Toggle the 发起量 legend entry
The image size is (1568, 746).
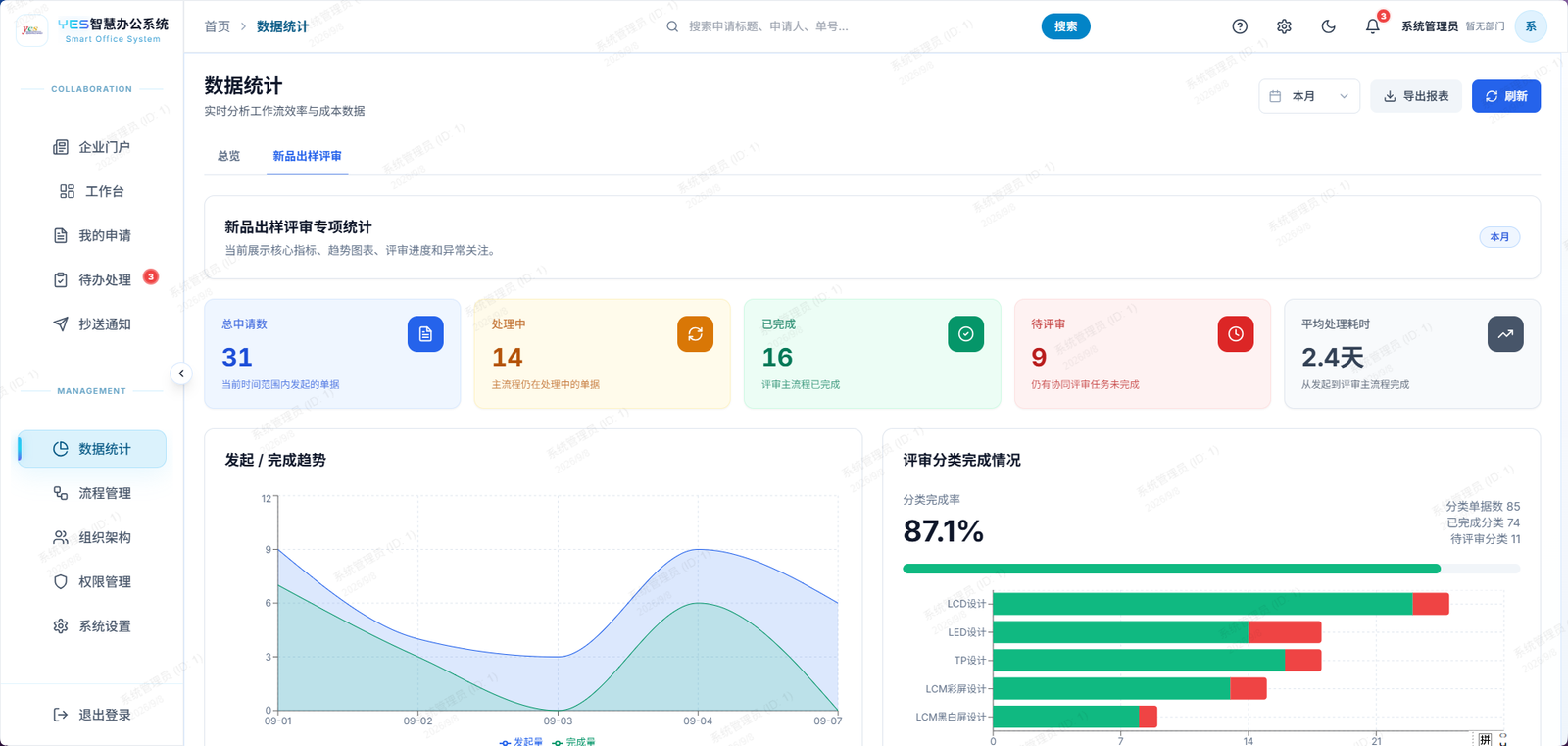tap(521, 742)
